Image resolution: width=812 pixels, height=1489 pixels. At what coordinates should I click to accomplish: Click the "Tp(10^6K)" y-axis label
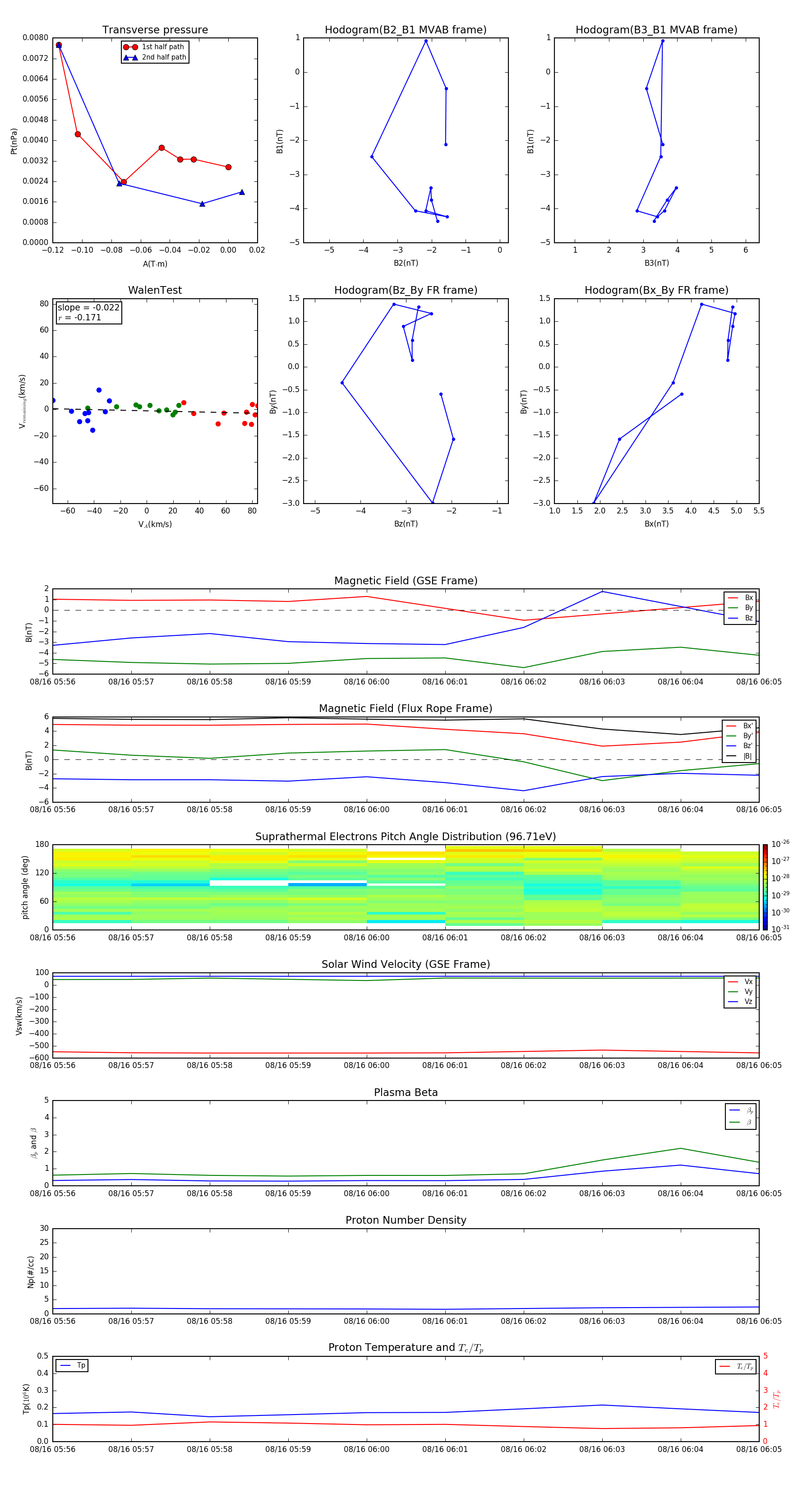click(26, 1399)
